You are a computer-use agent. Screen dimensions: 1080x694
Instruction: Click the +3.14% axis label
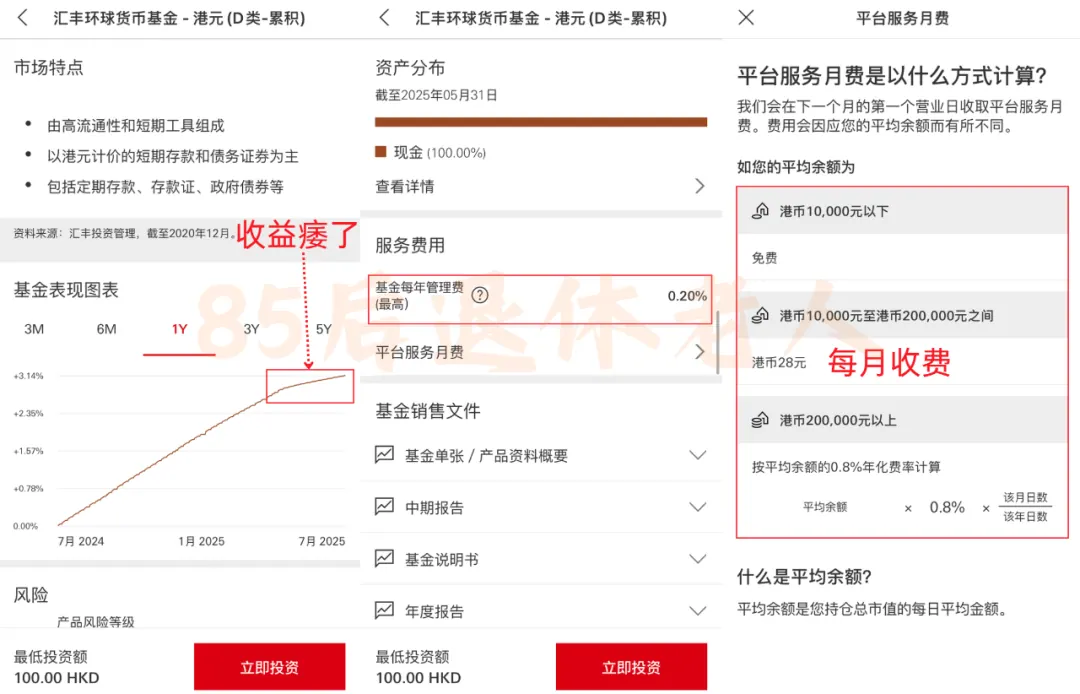coord(28,376)
